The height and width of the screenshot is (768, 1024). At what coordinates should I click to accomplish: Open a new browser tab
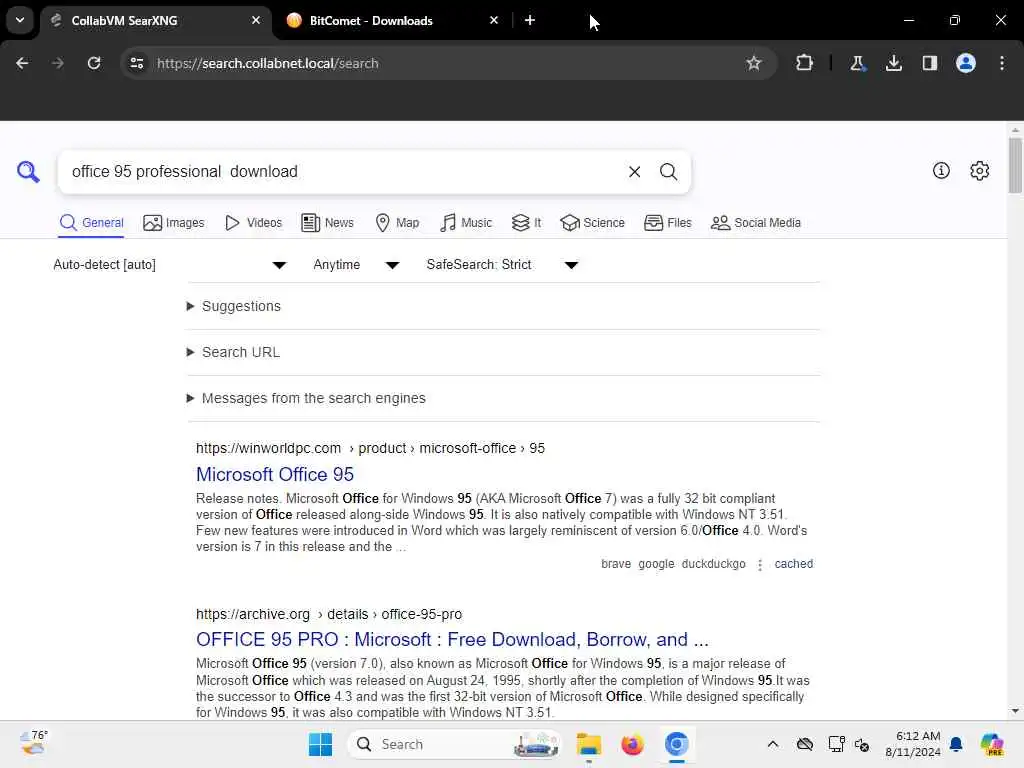click(x=530, y=20)
